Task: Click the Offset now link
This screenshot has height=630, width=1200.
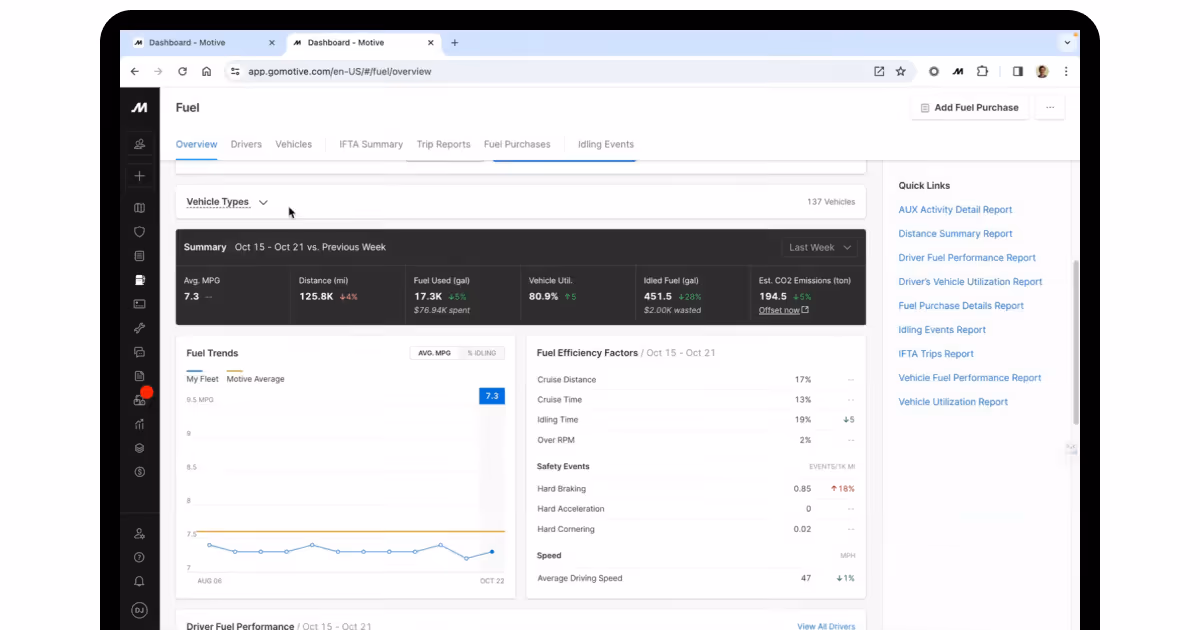Action: pos(784,310)
